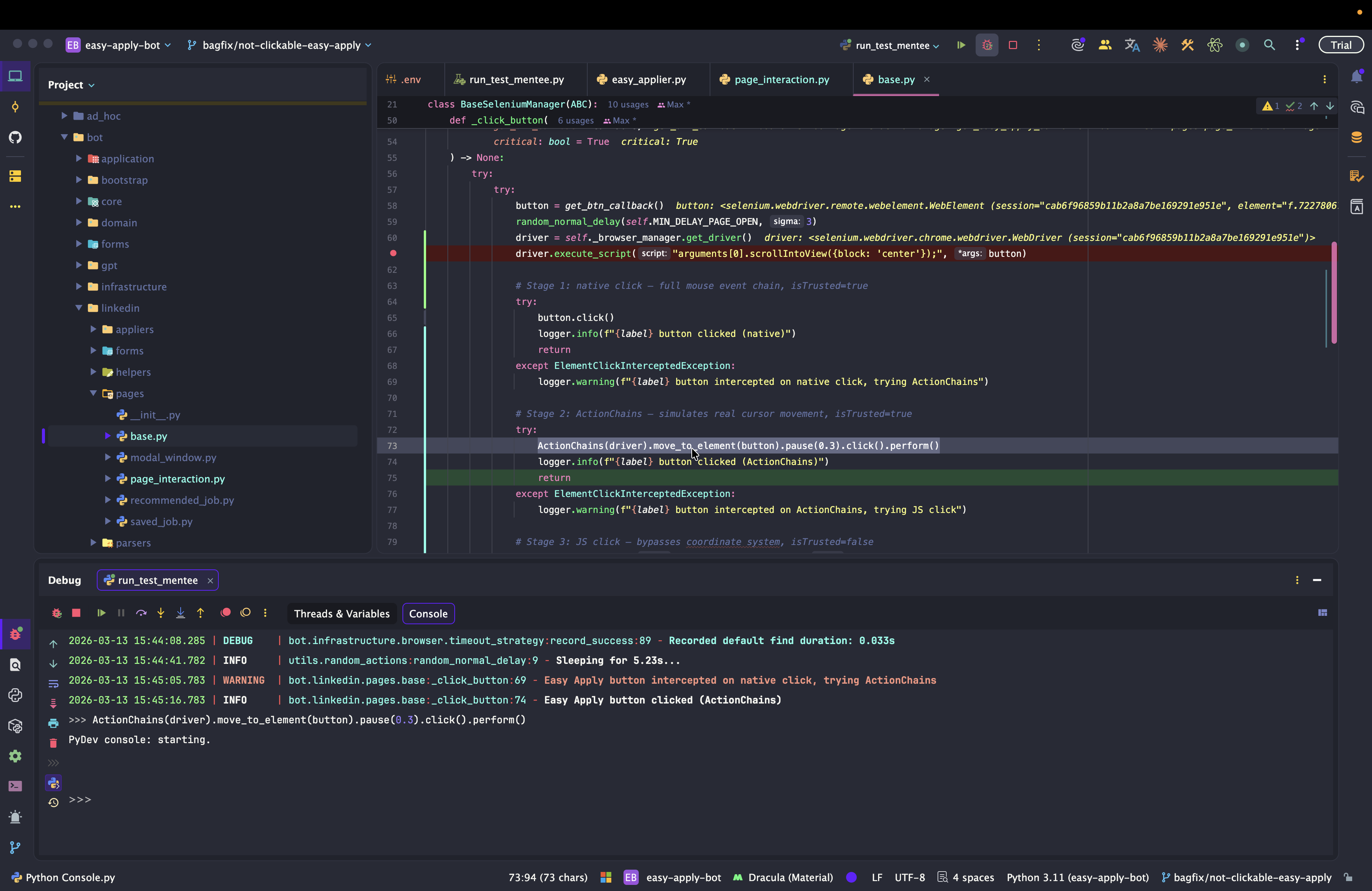Click the Step Over debugger icon

point(141,613)
